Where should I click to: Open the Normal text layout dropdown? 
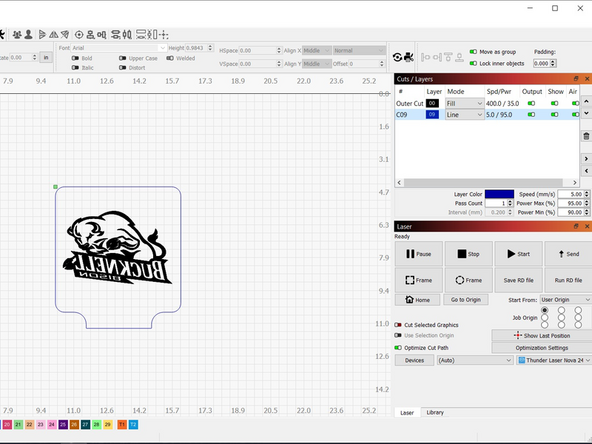pyautogui.click(x=359, y=51)
